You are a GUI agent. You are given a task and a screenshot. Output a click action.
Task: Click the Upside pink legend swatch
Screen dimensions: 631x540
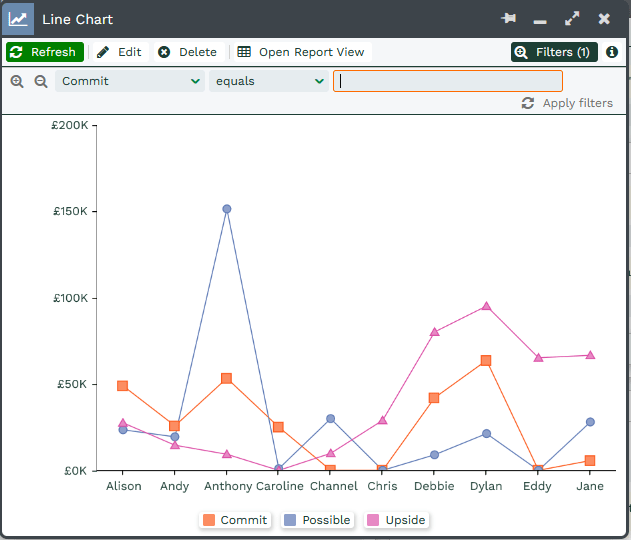373,520
